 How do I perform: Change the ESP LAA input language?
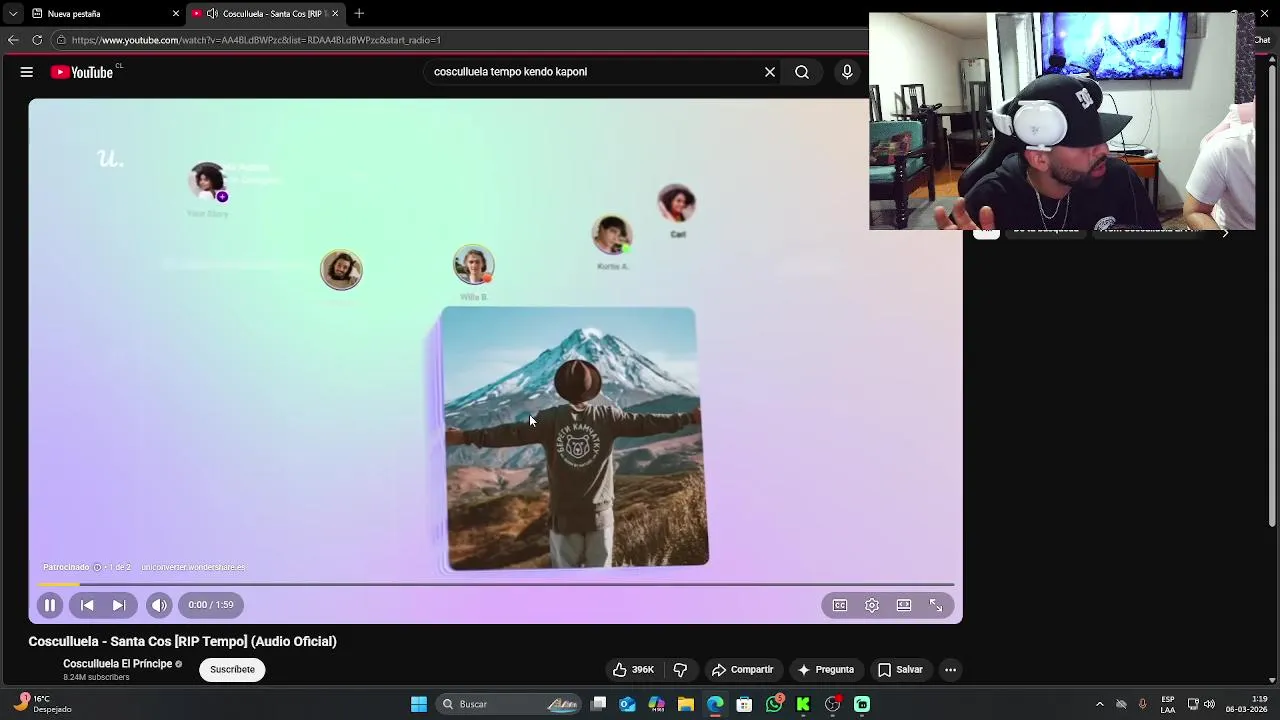coord(1168,704)
